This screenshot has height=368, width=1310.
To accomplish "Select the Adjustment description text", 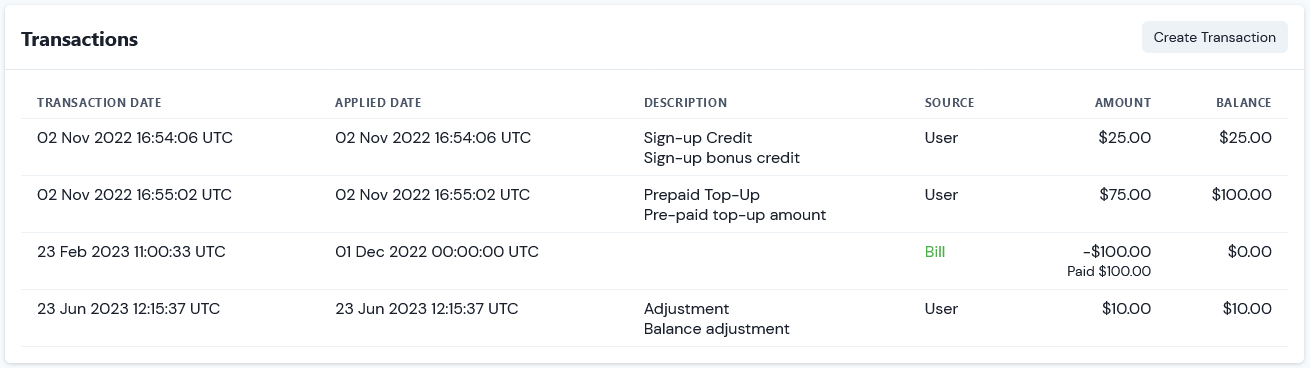I will [x=687, y=309].
